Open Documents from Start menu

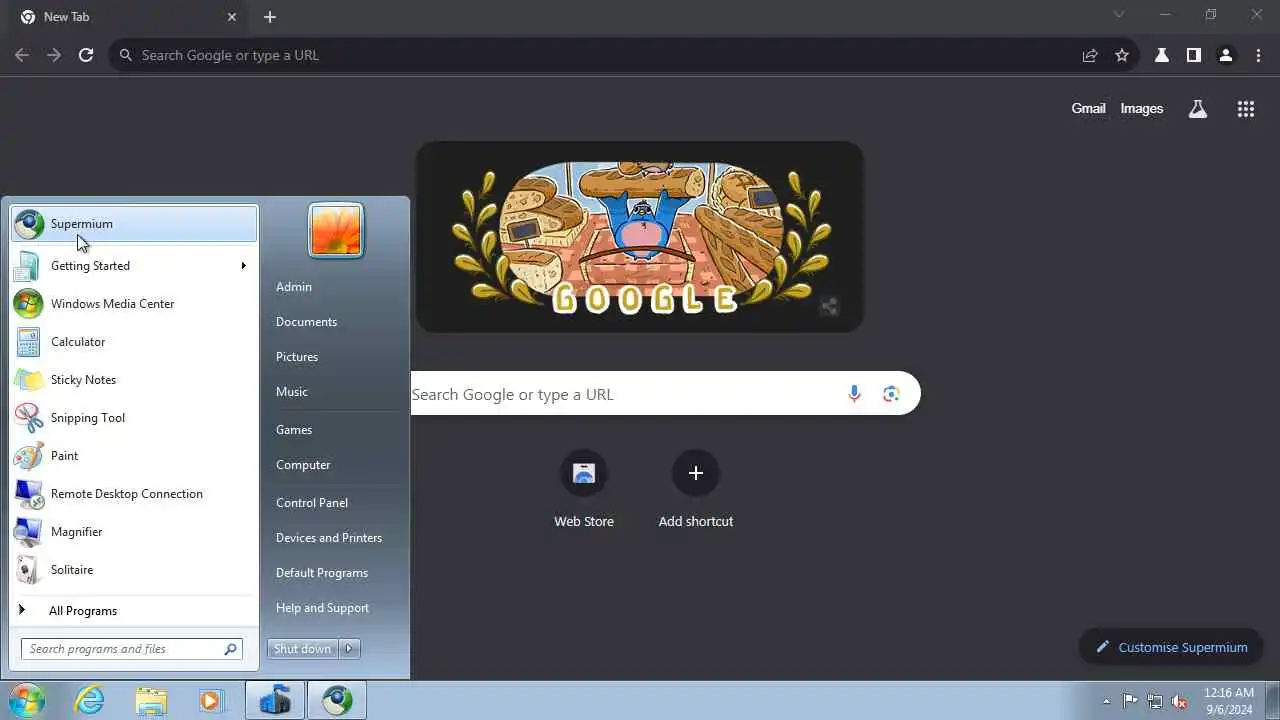306,322
